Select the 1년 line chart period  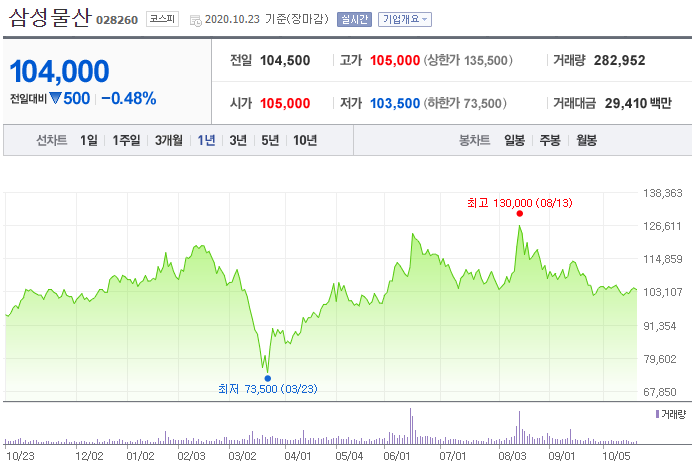[206, 140]
